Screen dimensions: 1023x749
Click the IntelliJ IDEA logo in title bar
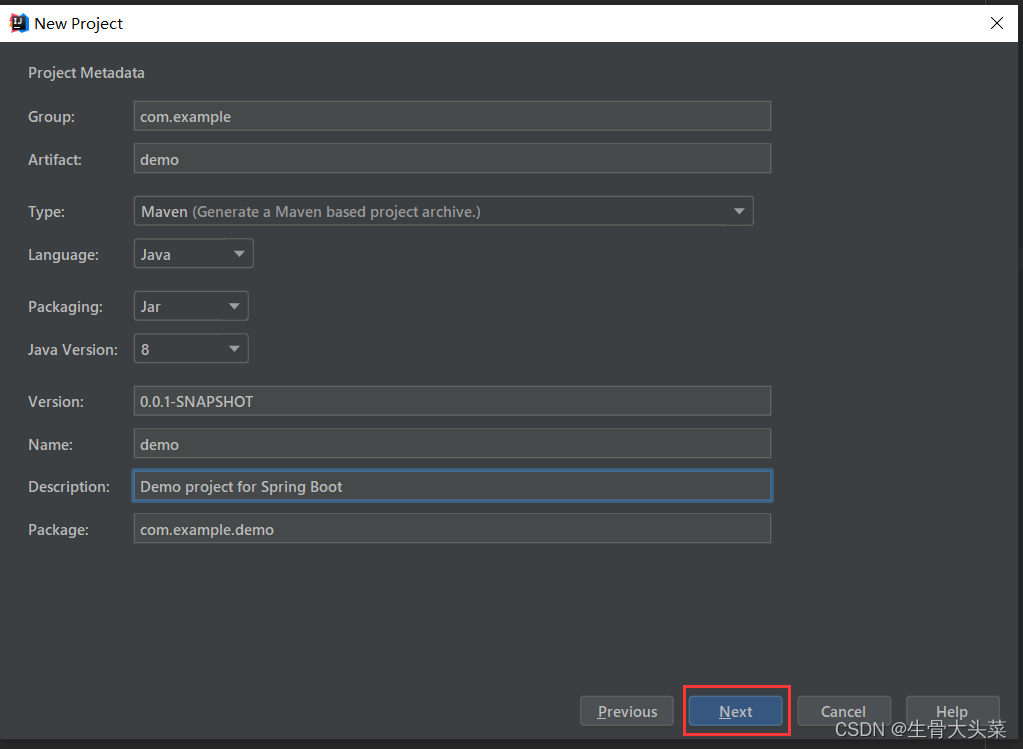coord(17,22)
